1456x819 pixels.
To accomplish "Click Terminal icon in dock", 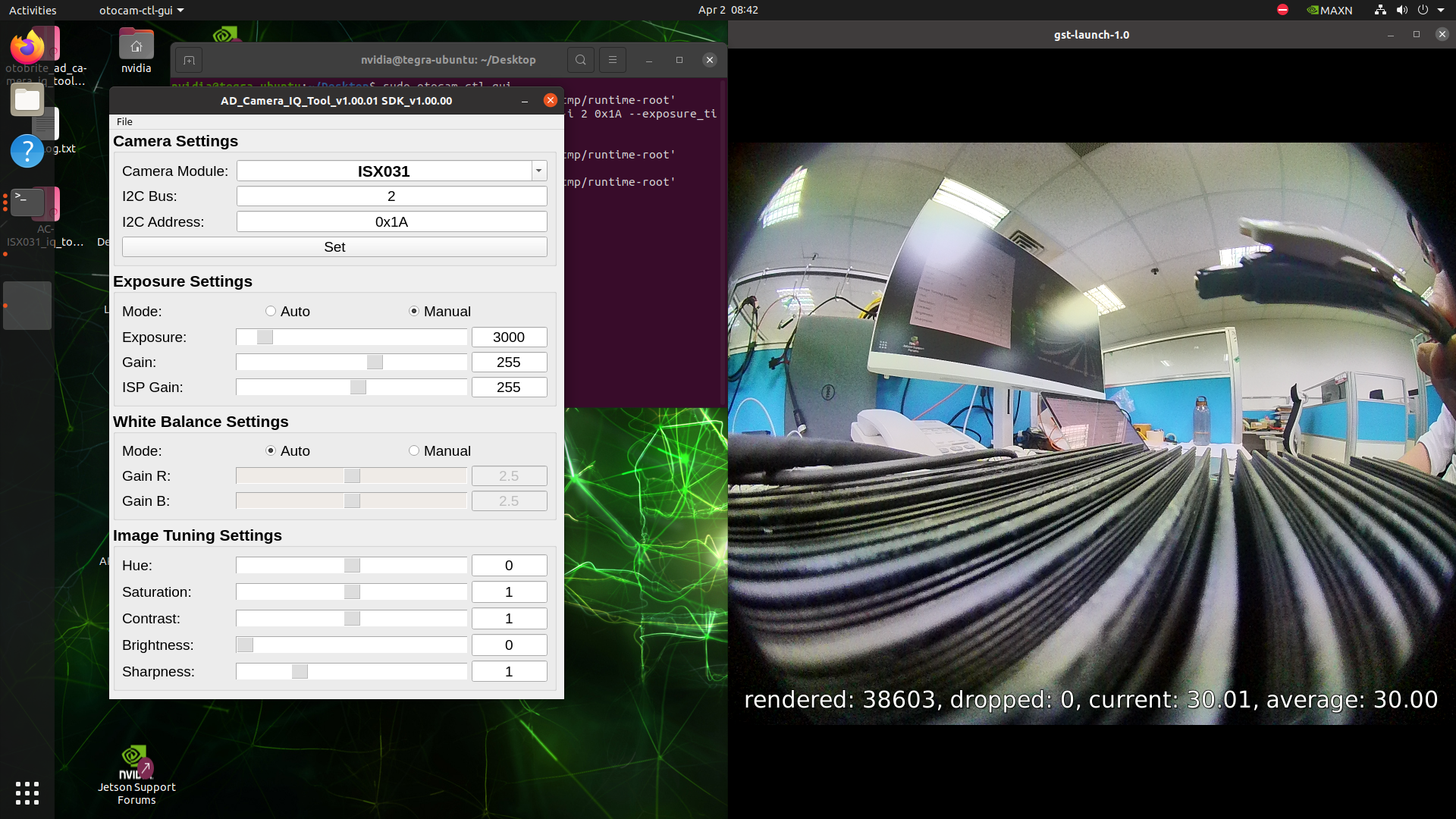I will 27,203.
